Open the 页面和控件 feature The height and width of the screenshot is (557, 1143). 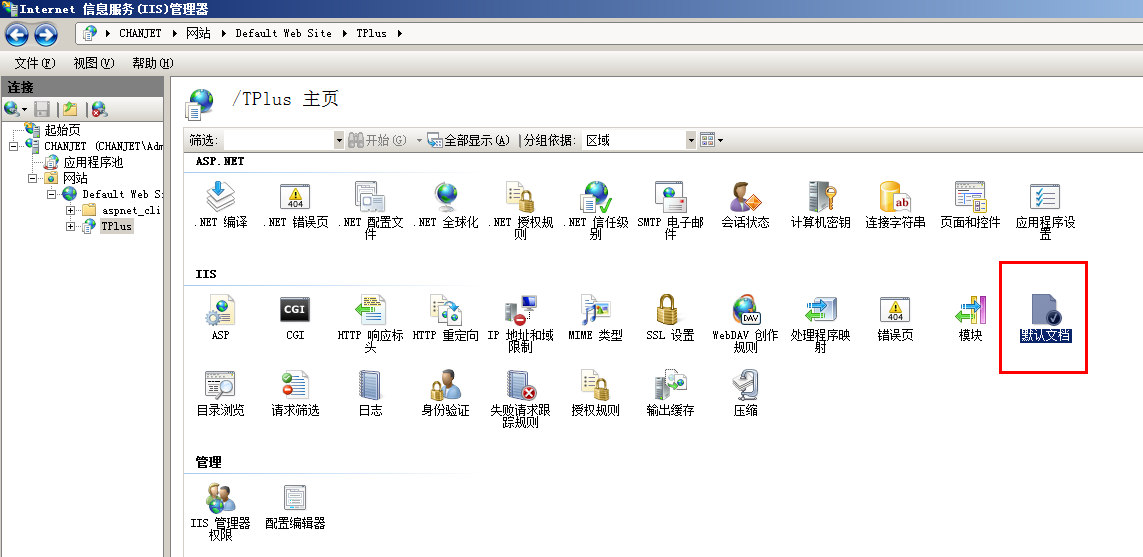(970, 205)
